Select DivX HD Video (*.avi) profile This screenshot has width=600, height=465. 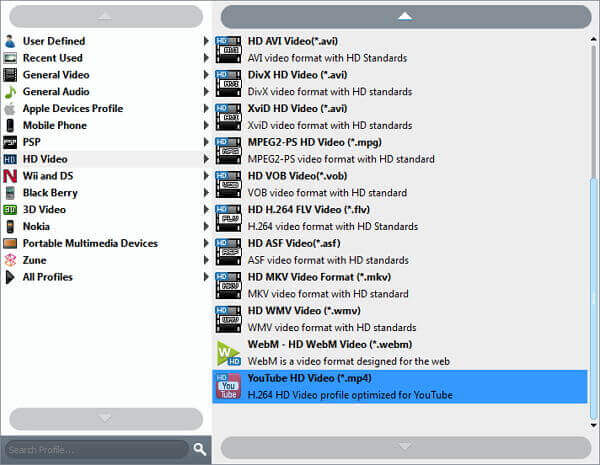[400, 83]
